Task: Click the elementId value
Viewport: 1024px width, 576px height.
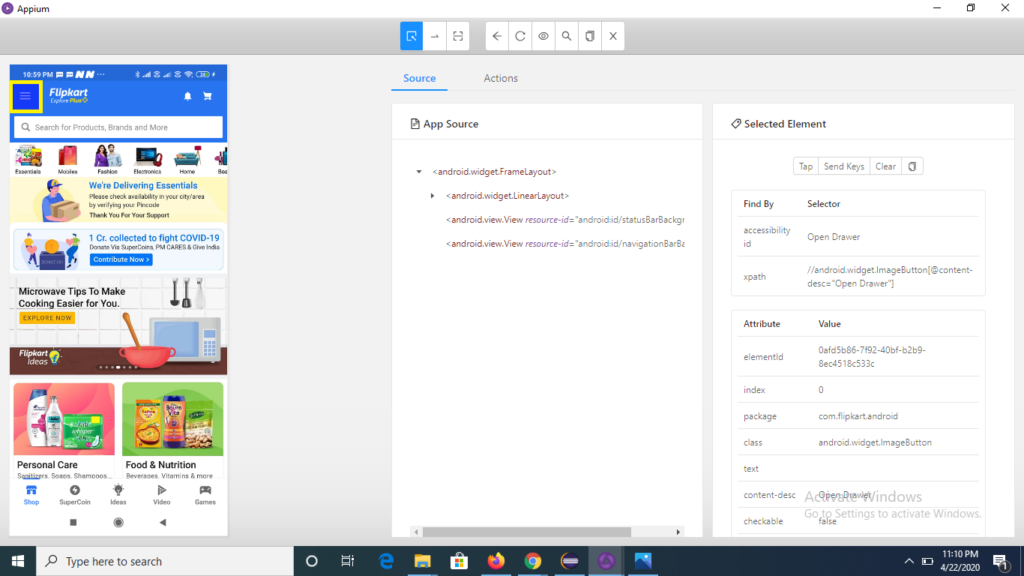Action: pyautogui.click(x=872, y=357)
